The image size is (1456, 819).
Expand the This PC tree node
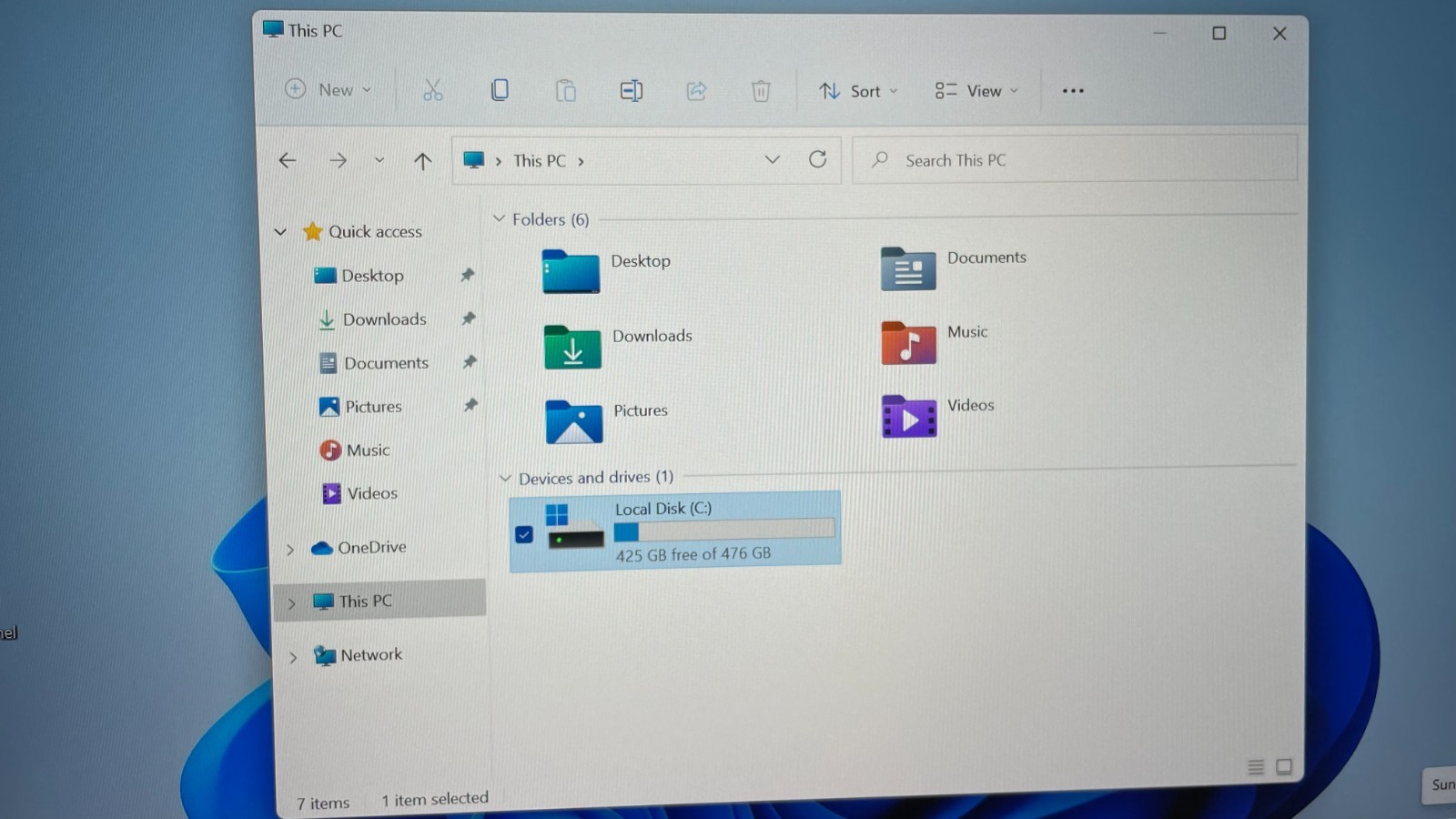point(292,603)
